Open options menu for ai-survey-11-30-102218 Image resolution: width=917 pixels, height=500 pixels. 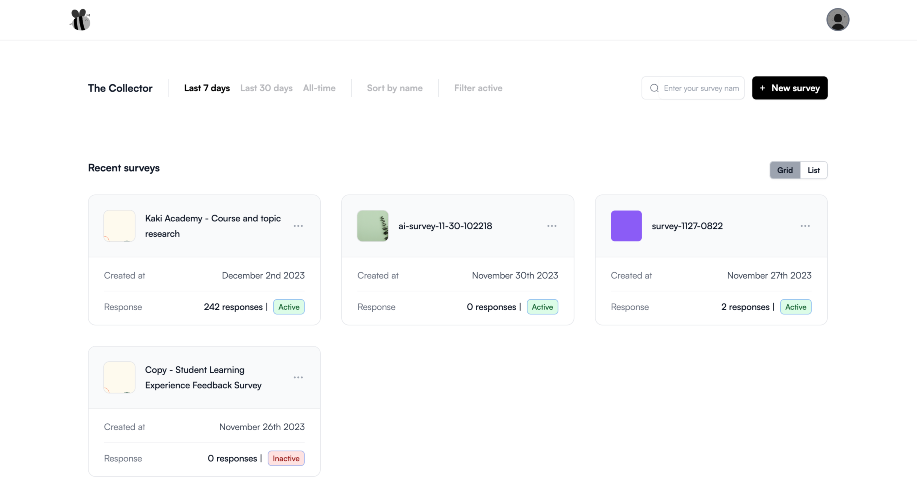(551, 226)
